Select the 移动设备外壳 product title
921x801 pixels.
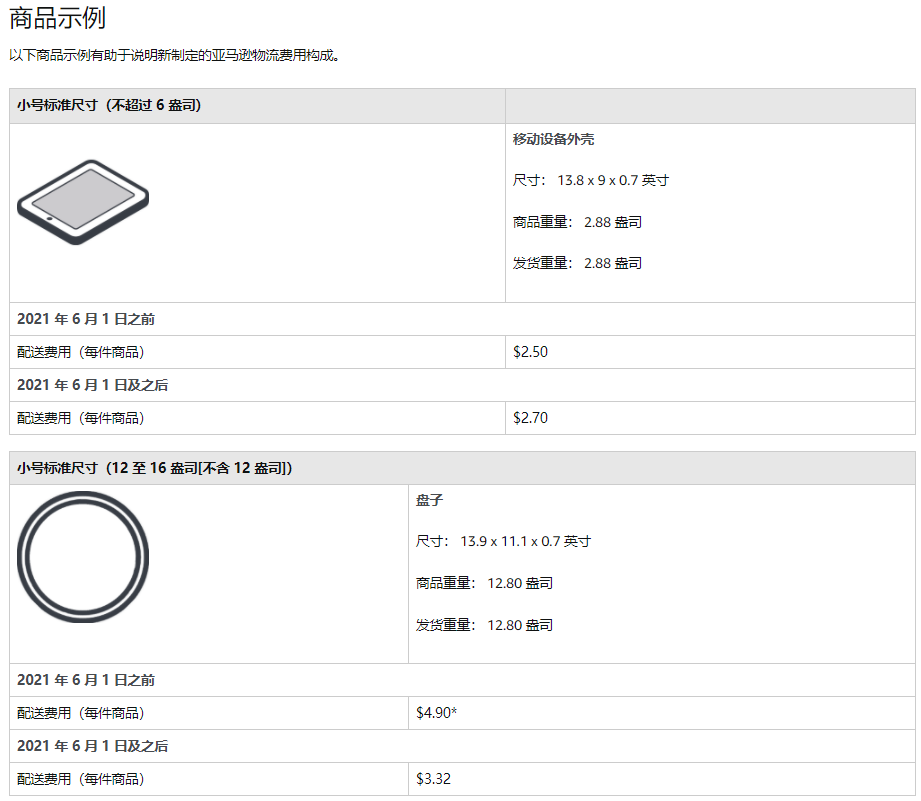553,139
